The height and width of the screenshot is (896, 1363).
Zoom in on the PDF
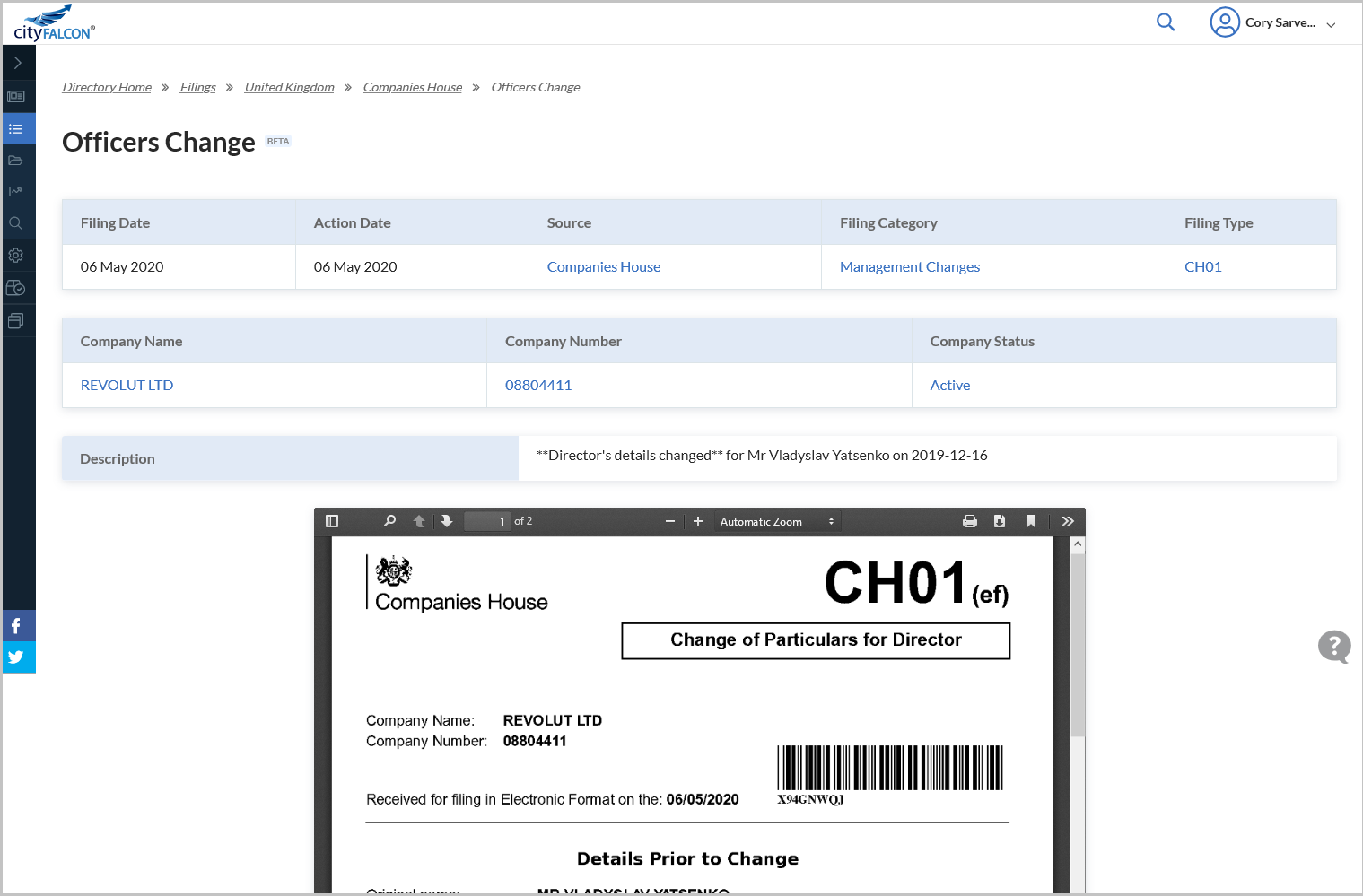tap(698, 521)
